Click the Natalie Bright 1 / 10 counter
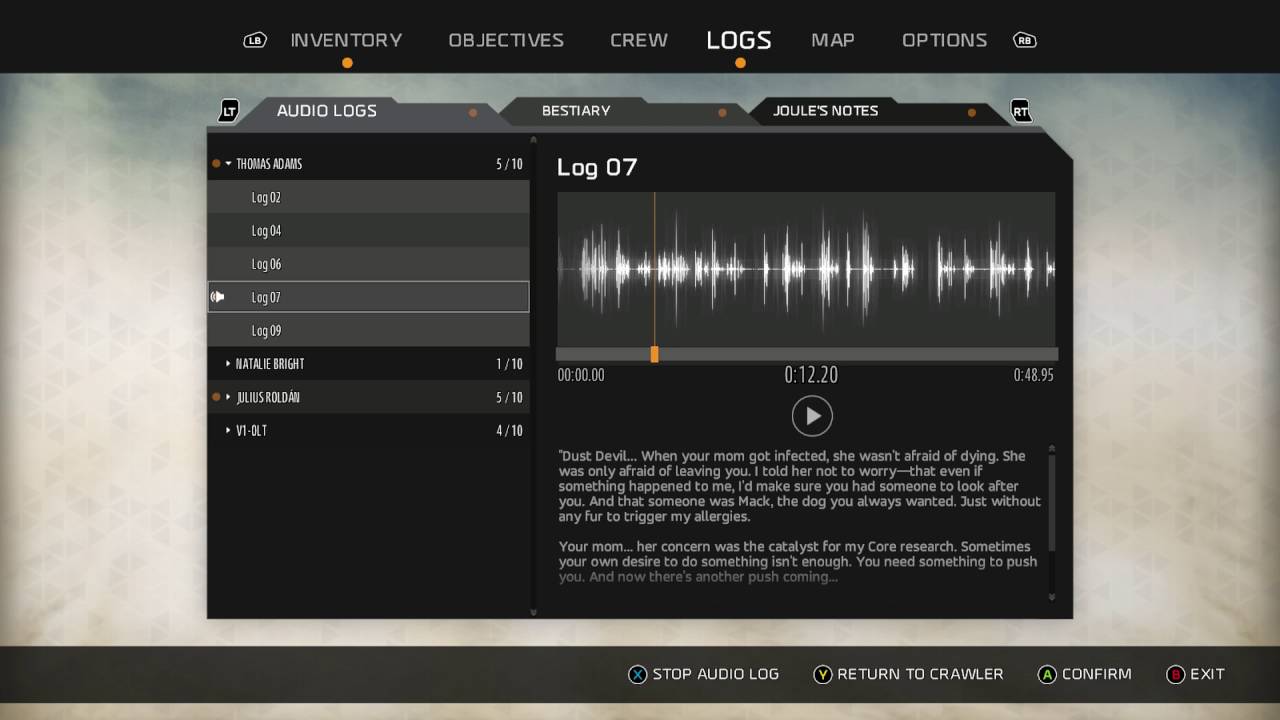 [509, 364]
